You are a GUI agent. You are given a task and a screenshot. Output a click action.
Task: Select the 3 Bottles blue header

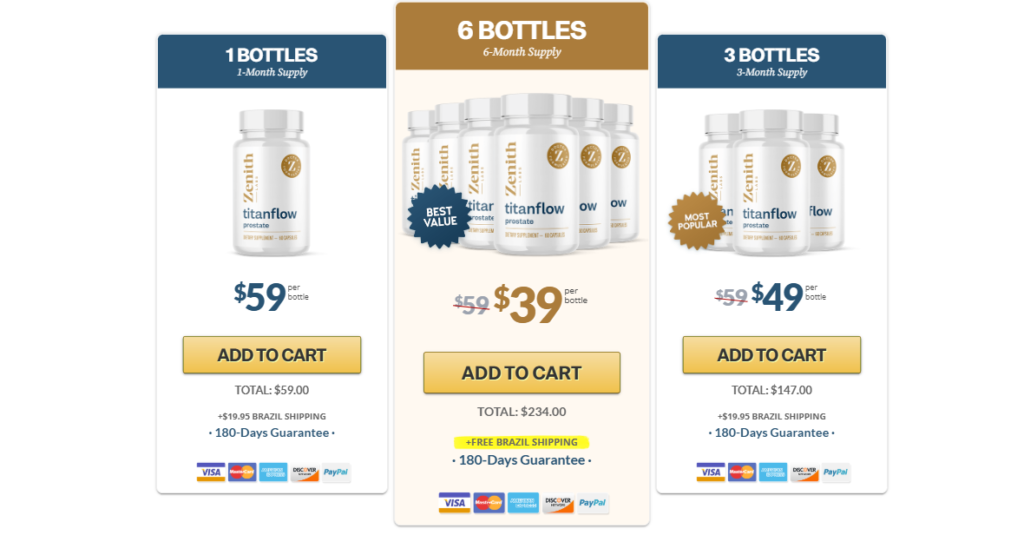(x=772, y=61)
